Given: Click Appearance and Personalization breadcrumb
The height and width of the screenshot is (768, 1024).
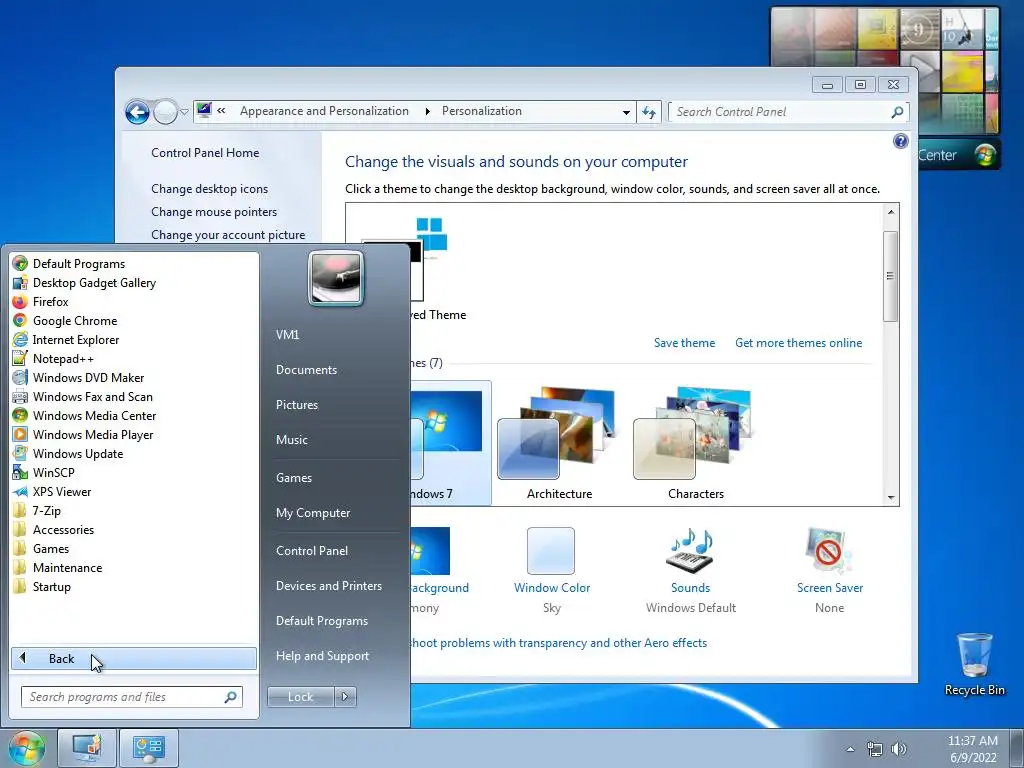Looking at the screenshot, I should click(324, 111).
